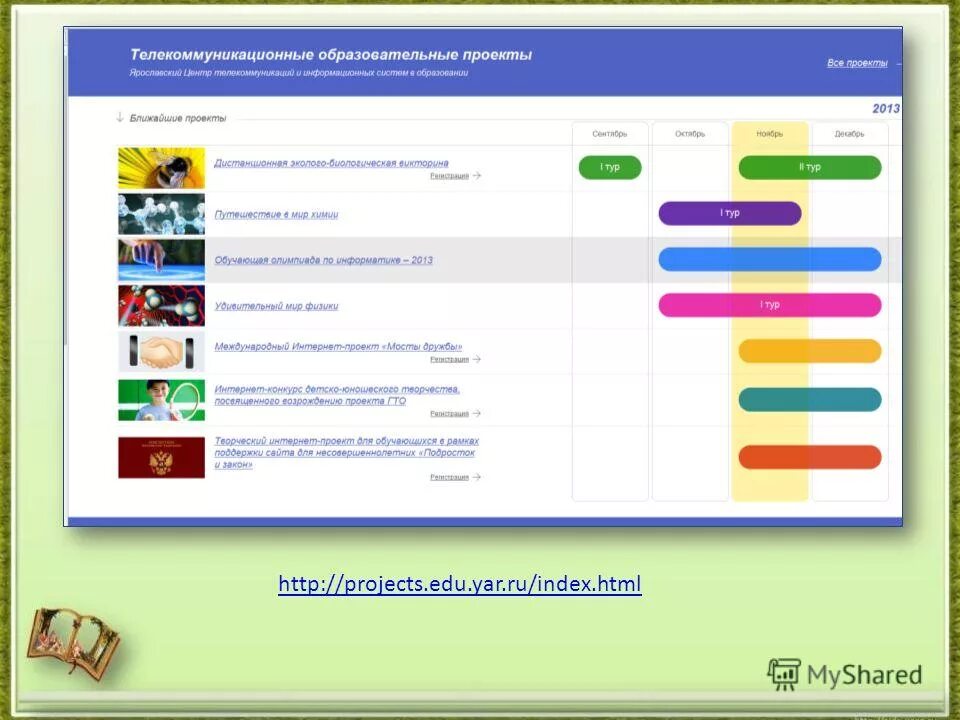Click the purple 'I тур' chemistry bar
Screen dimensions: 960x720
(730, 213)
